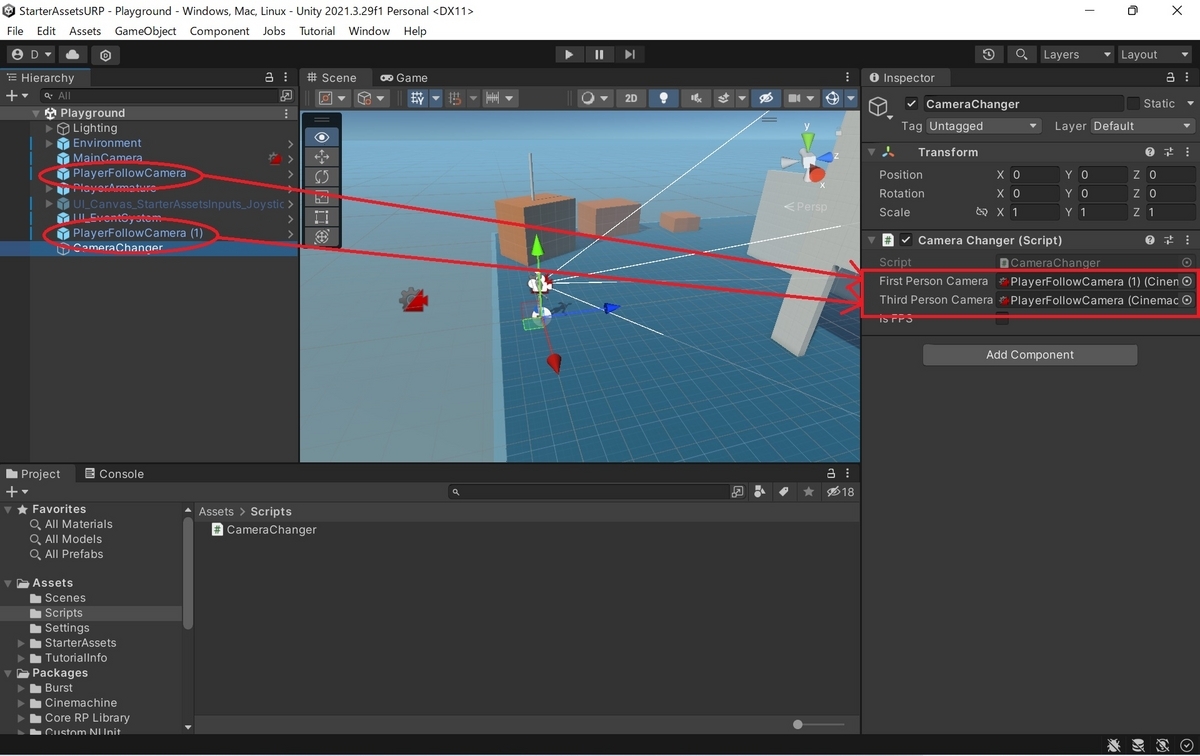Viewport: 1200px width, 756px height.
Task: Click the Play button to run the game
Action: [568, 54]
